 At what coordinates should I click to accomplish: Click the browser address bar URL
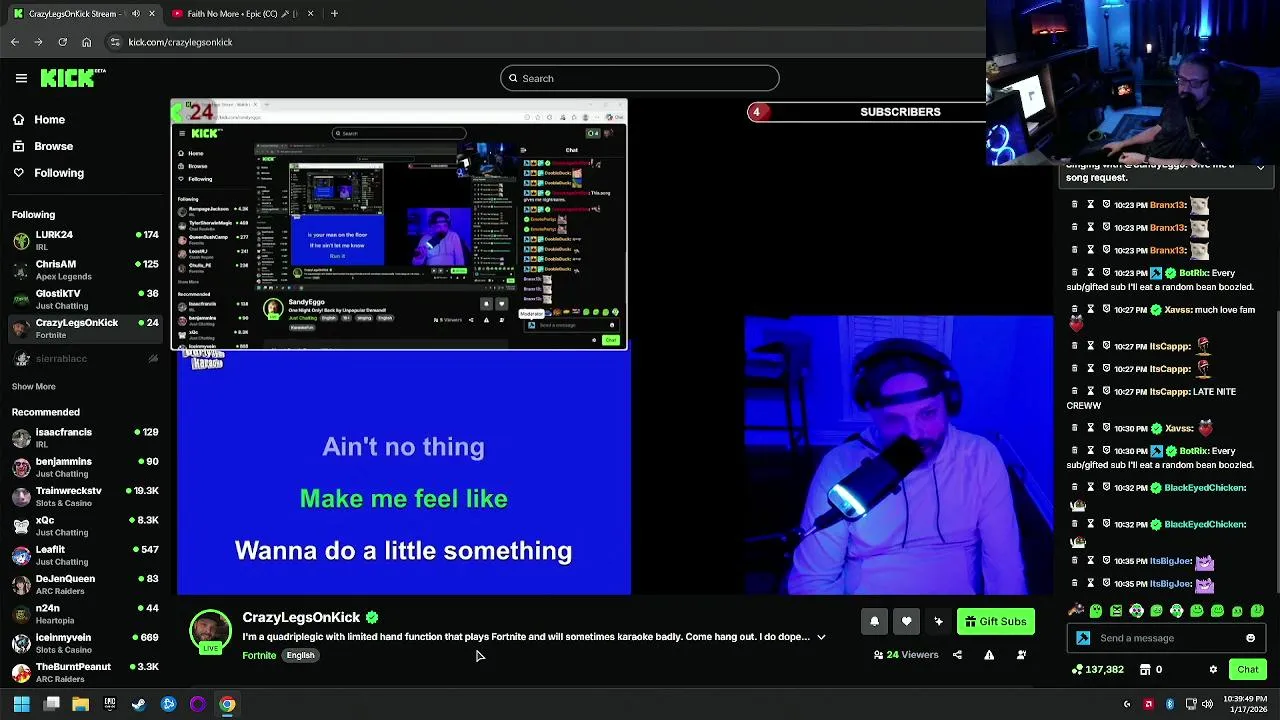[180, 42]
